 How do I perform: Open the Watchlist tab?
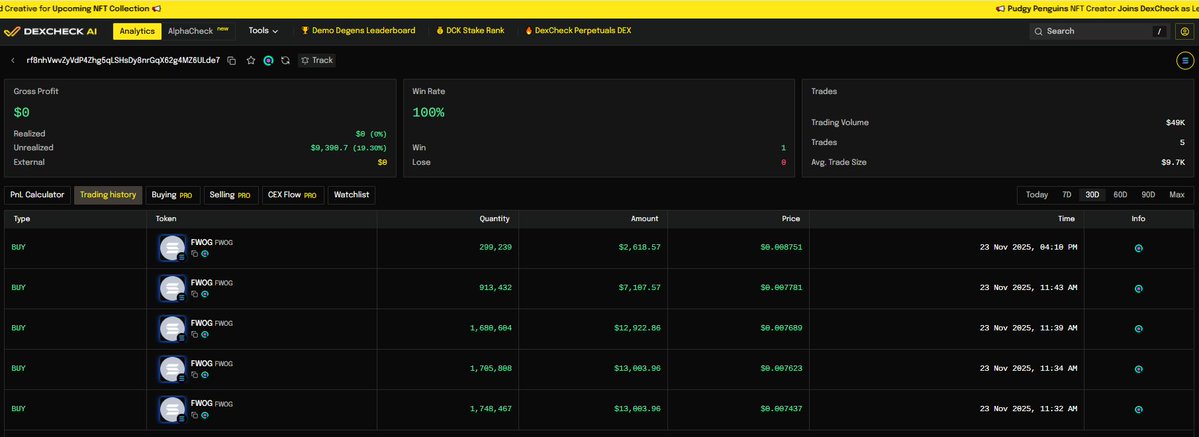(x=352, y=195)
